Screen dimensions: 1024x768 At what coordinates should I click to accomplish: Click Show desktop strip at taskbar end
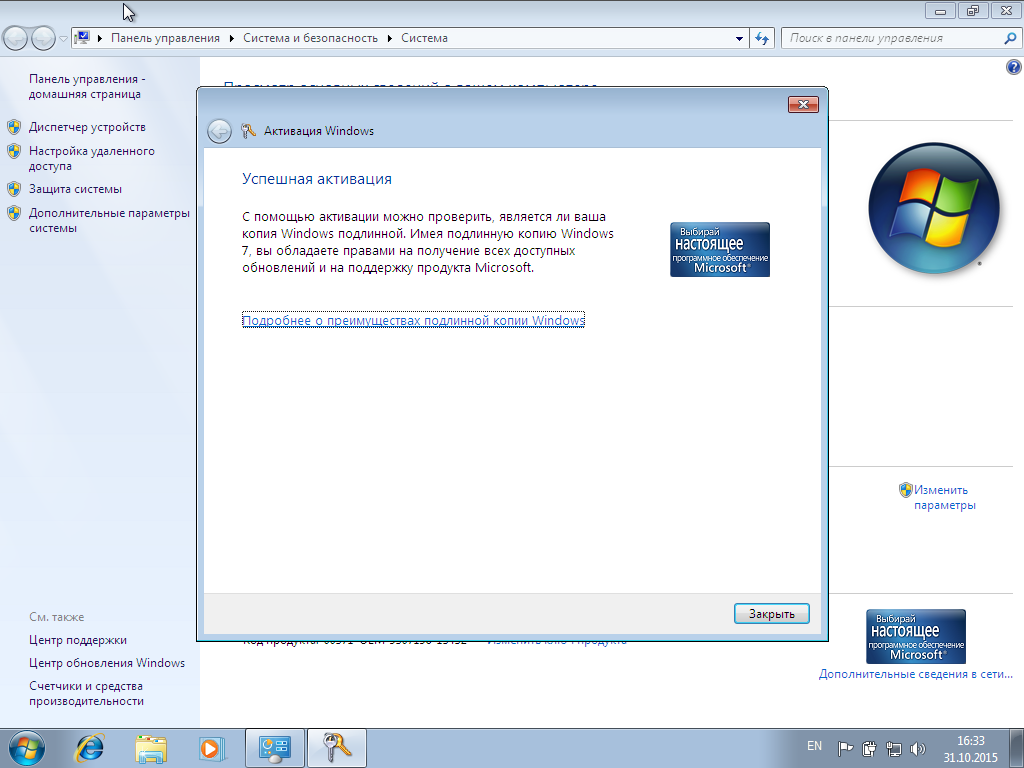coord(1016,748)
